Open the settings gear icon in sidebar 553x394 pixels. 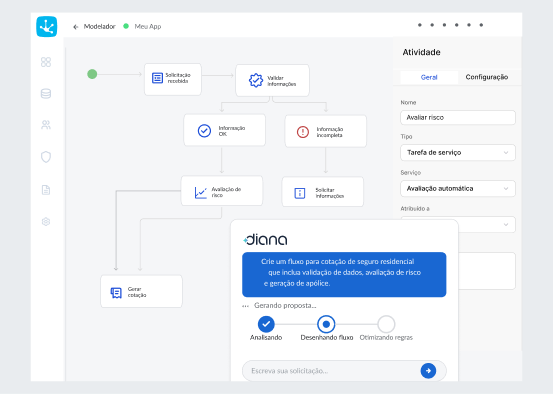point(46,222)
